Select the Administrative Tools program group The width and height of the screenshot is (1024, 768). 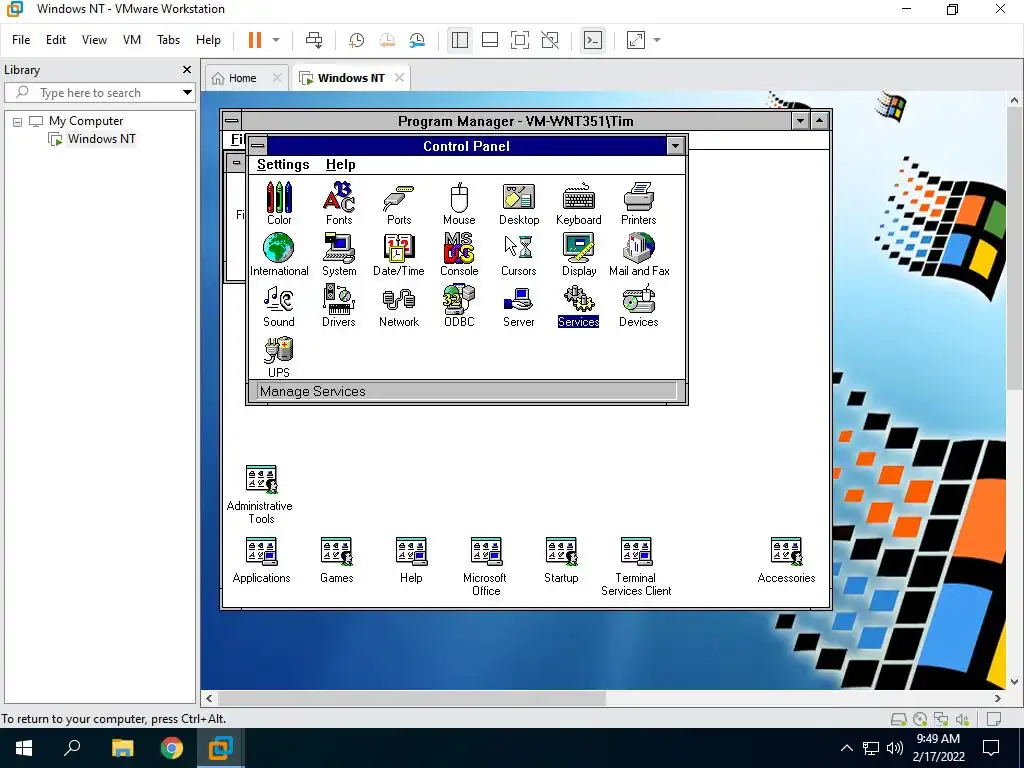261,494
